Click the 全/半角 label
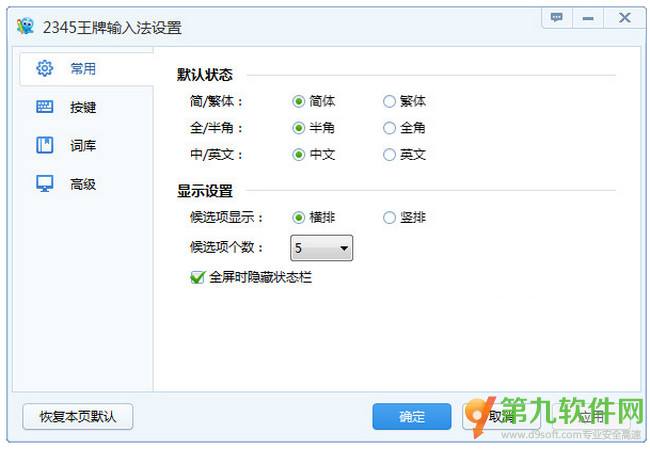650x449 pixels. 216,128
